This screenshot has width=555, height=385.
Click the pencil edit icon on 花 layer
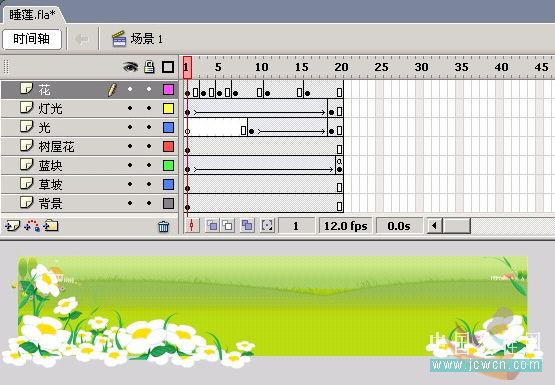(x=112, y=90)
